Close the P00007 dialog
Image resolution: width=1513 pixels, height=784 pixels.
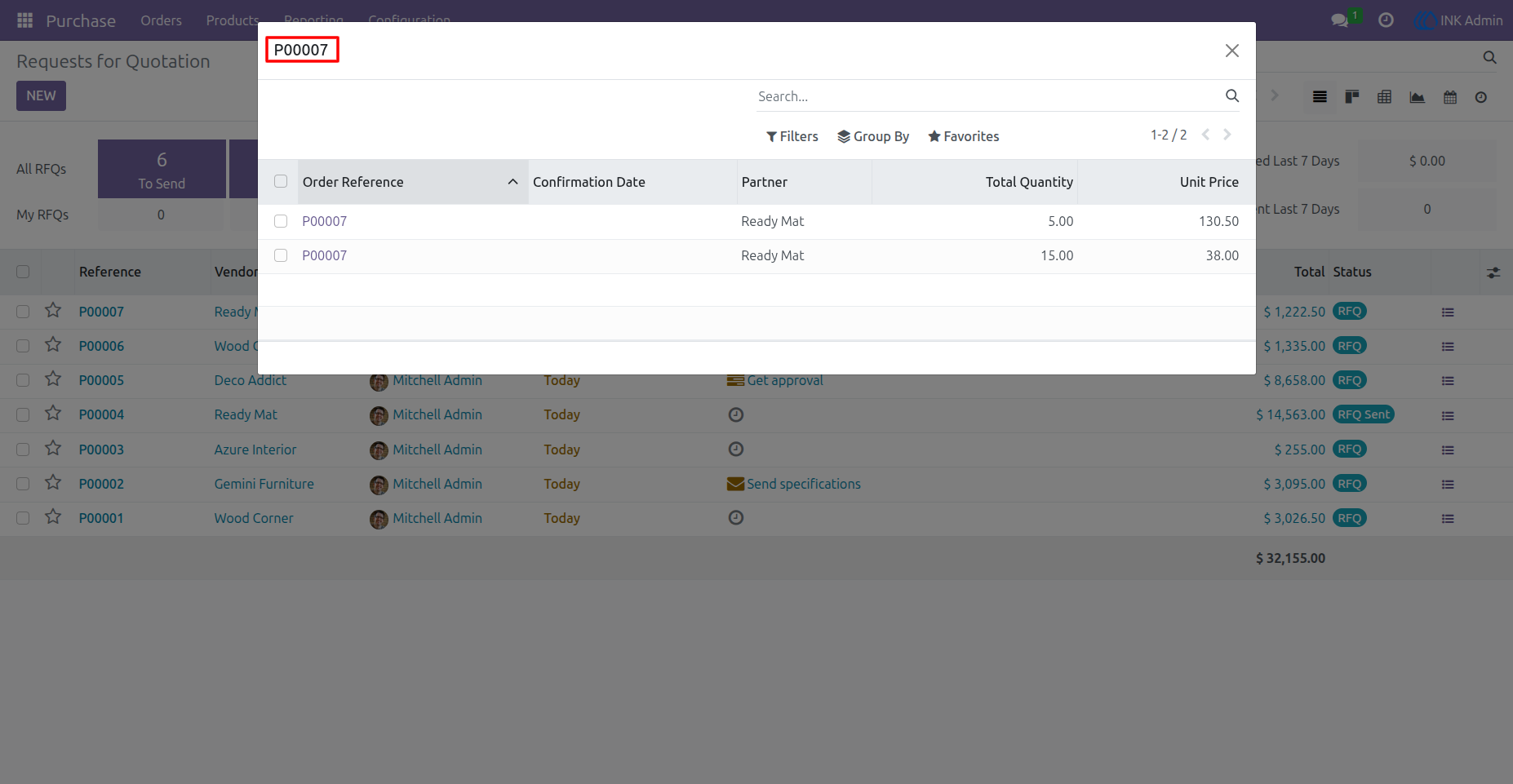(x=1232, y=51)
